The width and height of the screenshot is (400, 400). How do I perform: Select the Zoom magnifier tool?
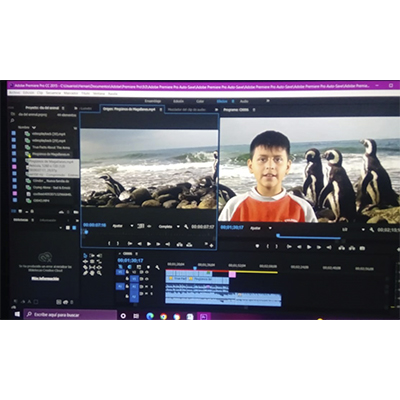pos(99,273)
